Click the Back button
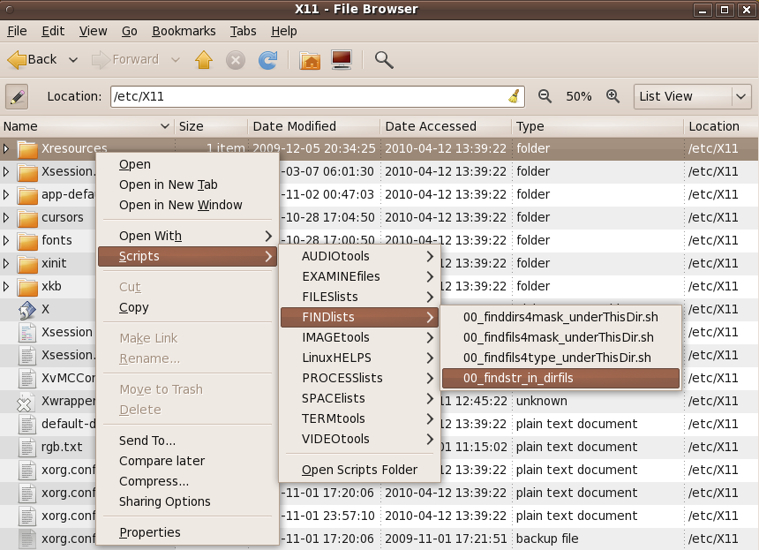Viewport: 759px width, 550px height. tap(33, 60)
